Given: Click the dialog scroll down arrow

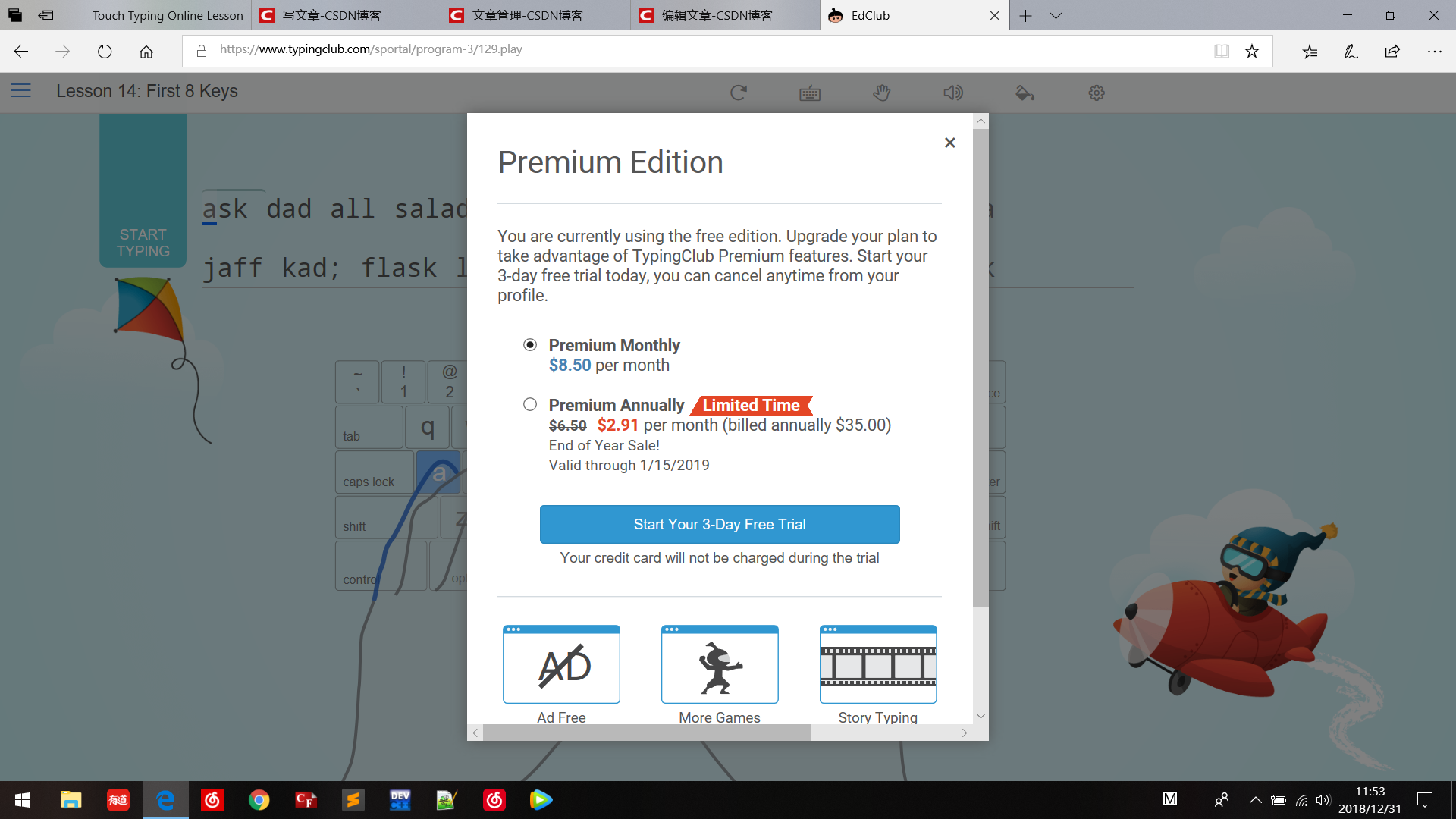Looking at the screenshot, I should [981, 716].
